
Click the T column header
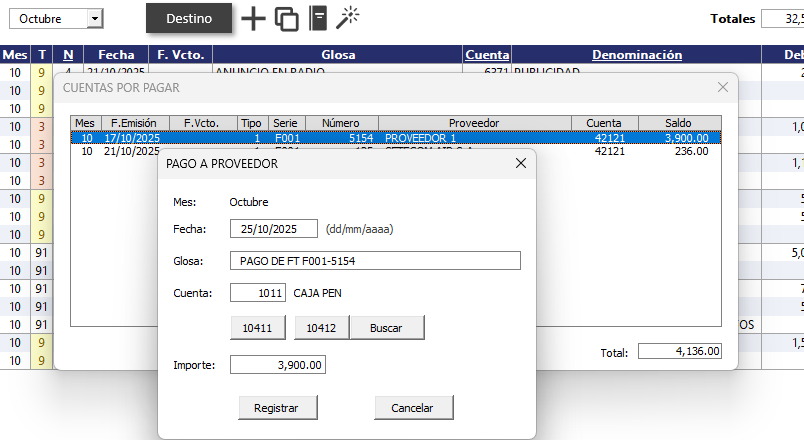(42, 54)
